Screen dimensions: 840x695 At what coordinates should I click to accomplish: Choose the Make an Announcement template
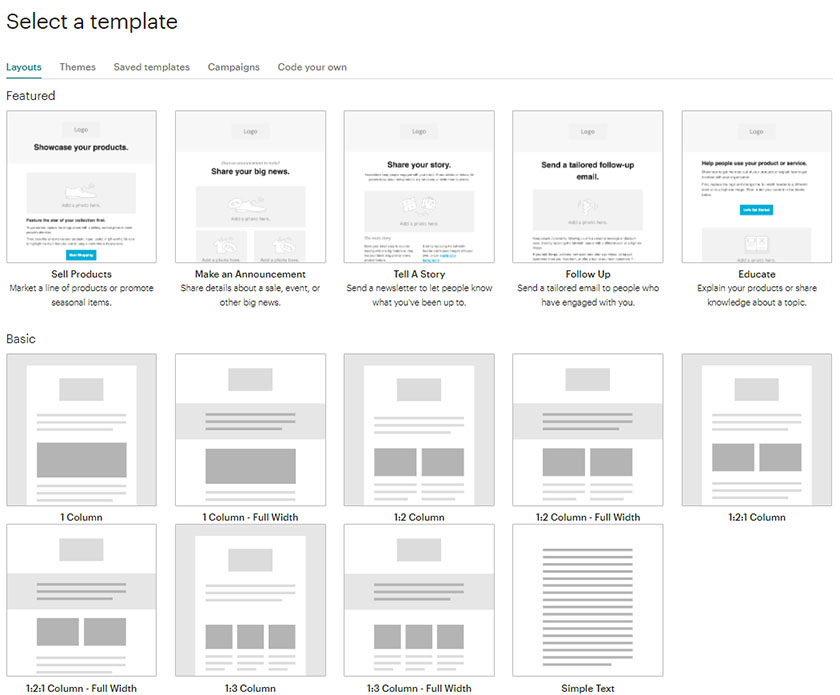250,186
